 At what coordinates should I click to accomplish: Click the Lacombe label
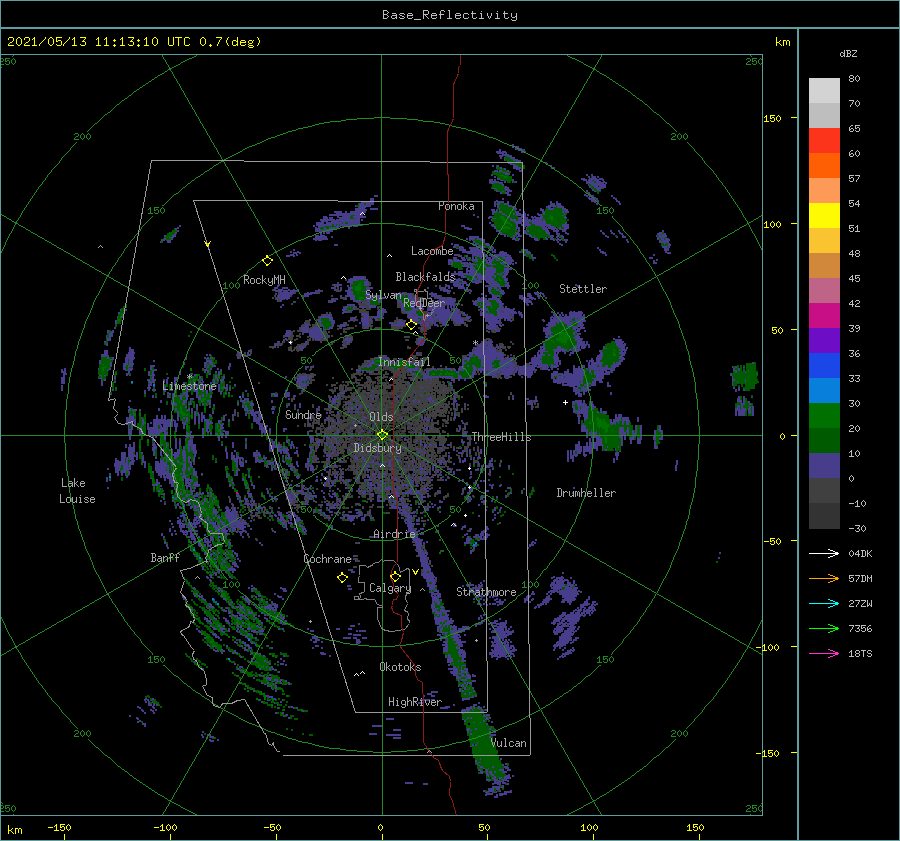432,251
